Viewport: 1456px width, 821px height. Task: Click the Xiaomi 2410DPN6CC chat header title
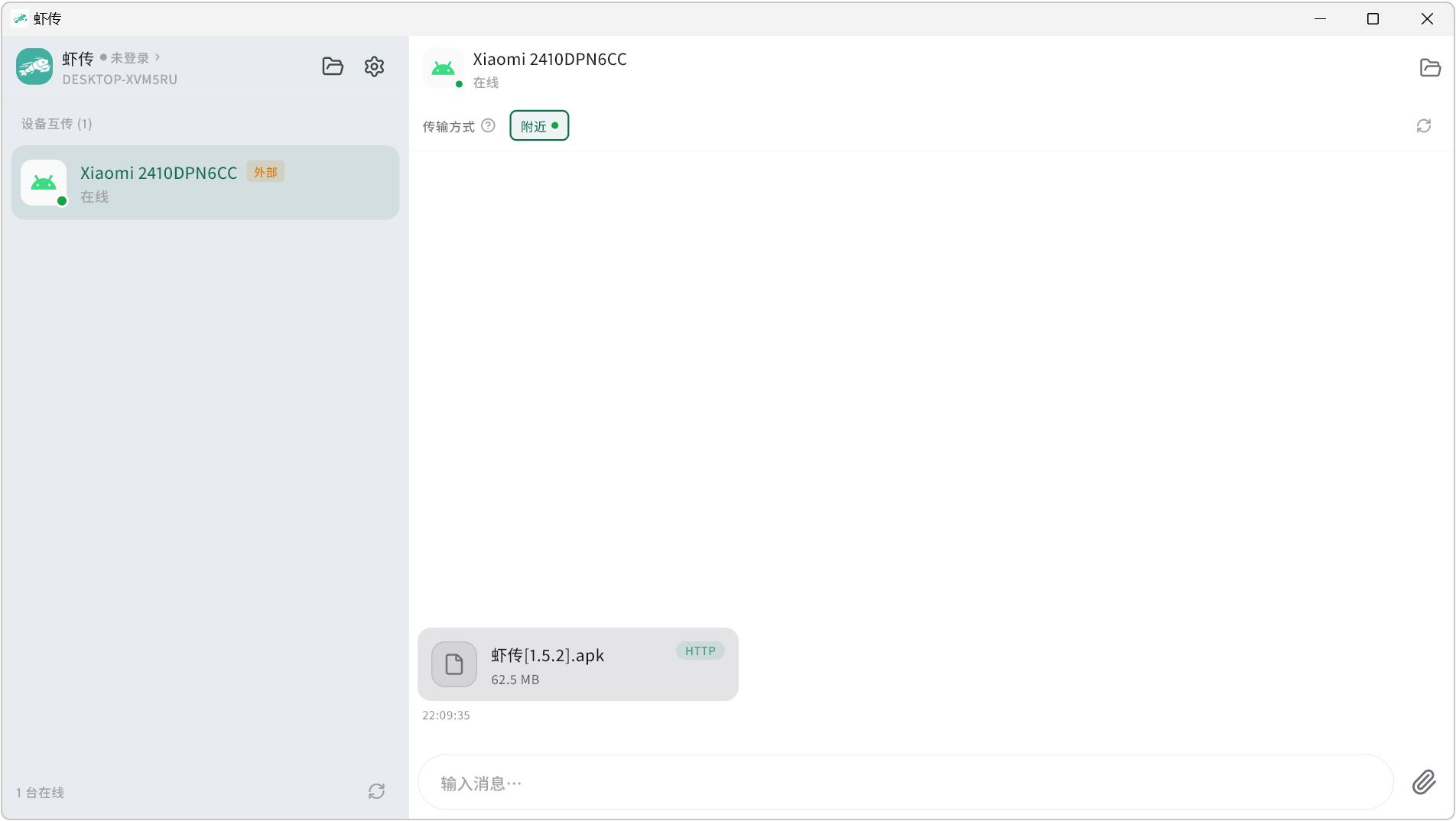click(x=550, y=59)
